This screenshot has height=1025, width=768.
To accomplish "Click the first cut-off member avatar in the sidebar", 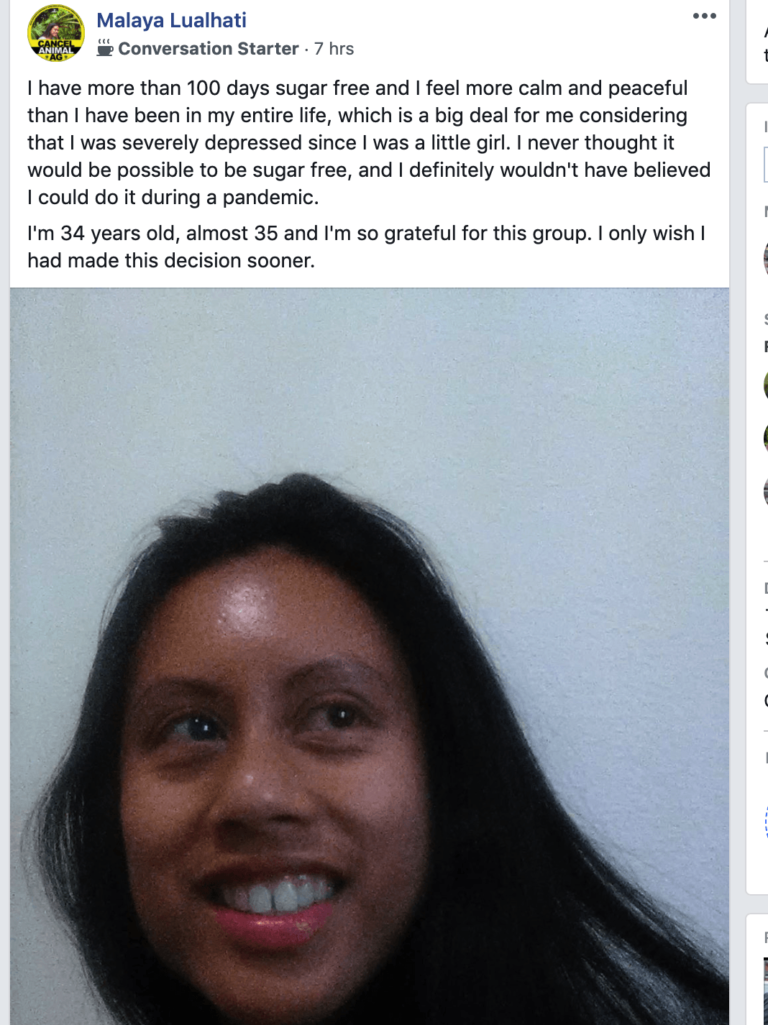I will pyautogui.click(x=765, y=257).
